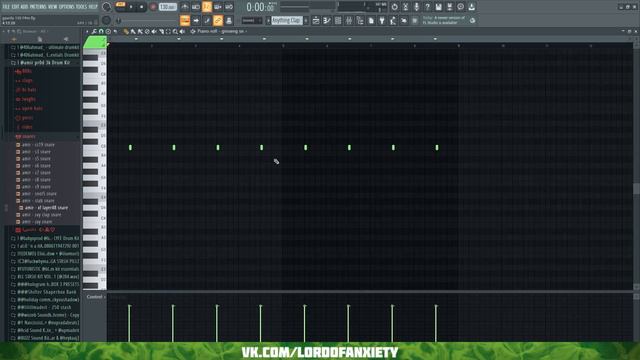This screenshot has width=640, height=360.
Task: Open the FILE menu
Action: pyautogui.click(x=6, y=7)
